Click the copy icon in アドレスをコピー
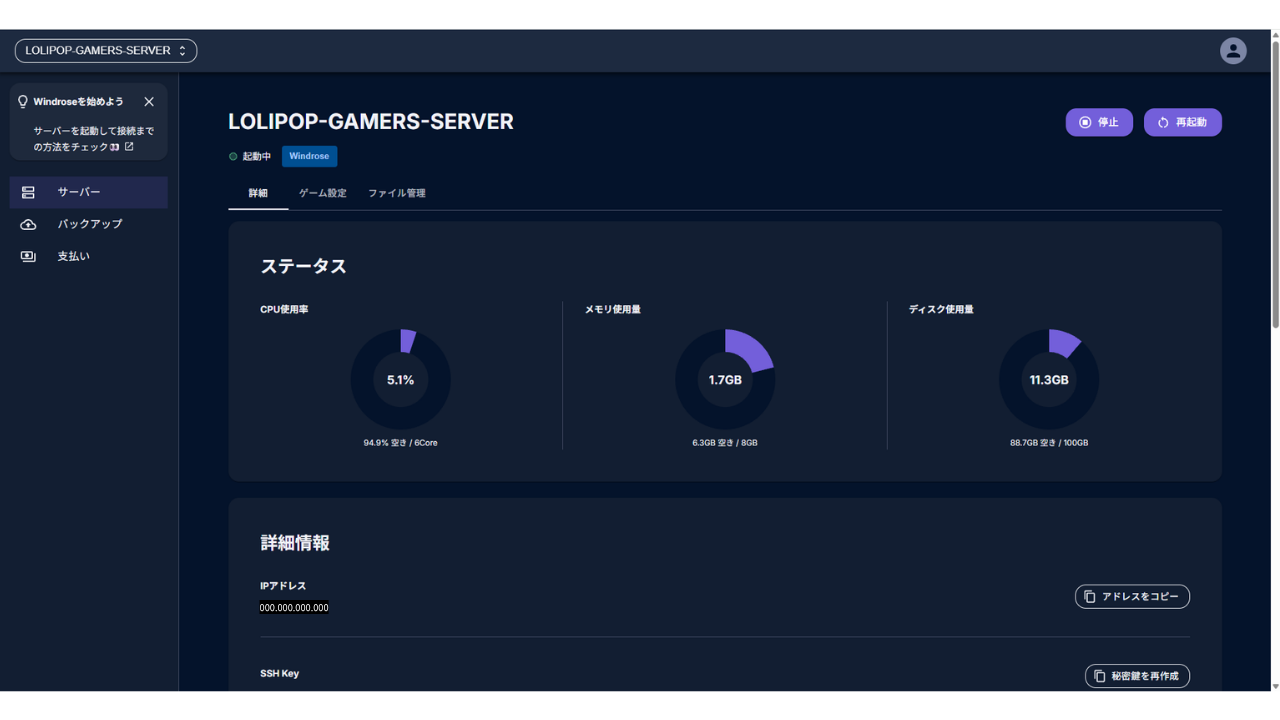The image size is (1280, 720). click(1090, 597)
